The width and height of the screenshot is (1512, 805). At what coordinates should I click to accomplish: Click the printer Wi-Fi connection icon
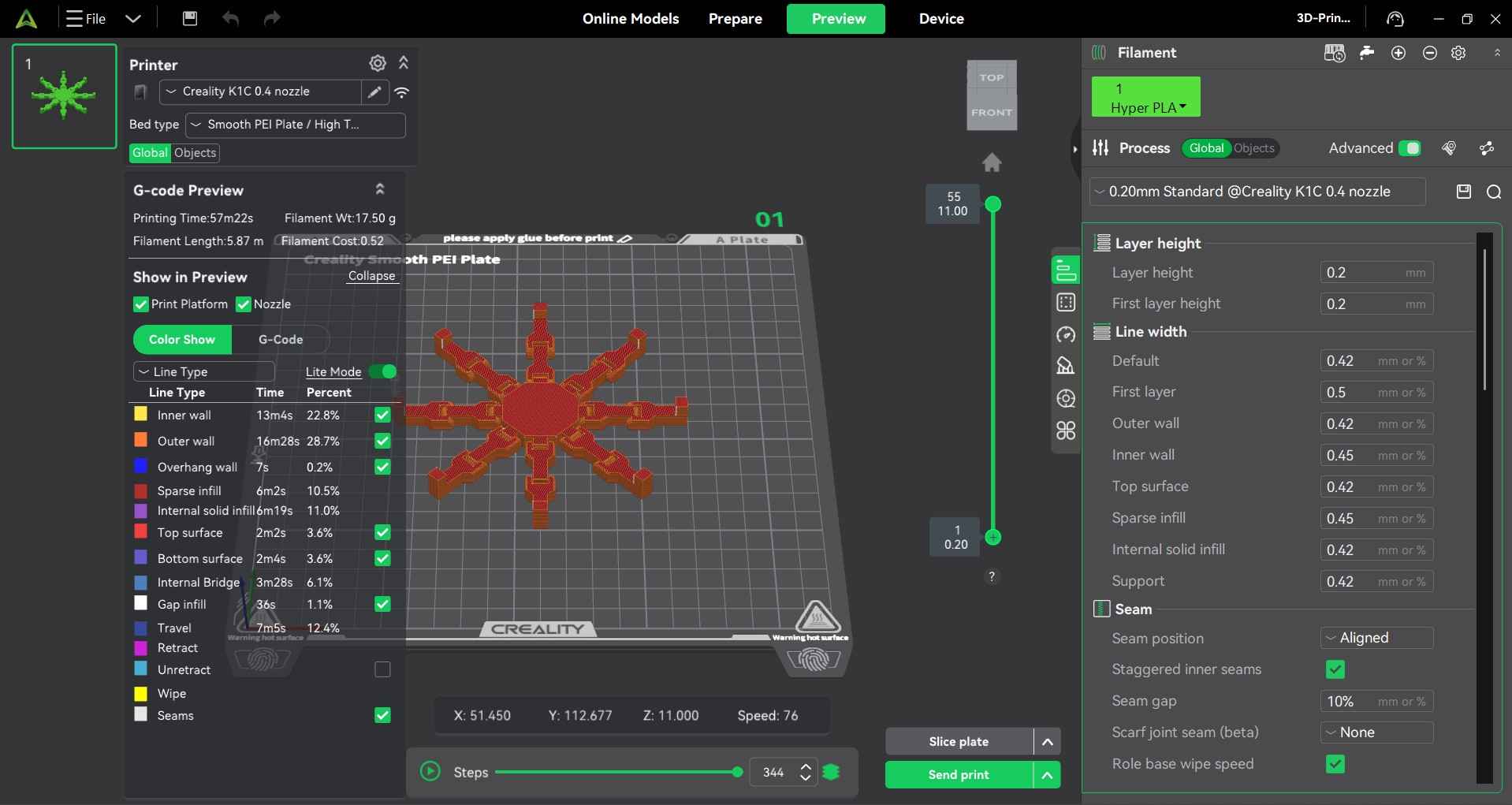[402, 92]
